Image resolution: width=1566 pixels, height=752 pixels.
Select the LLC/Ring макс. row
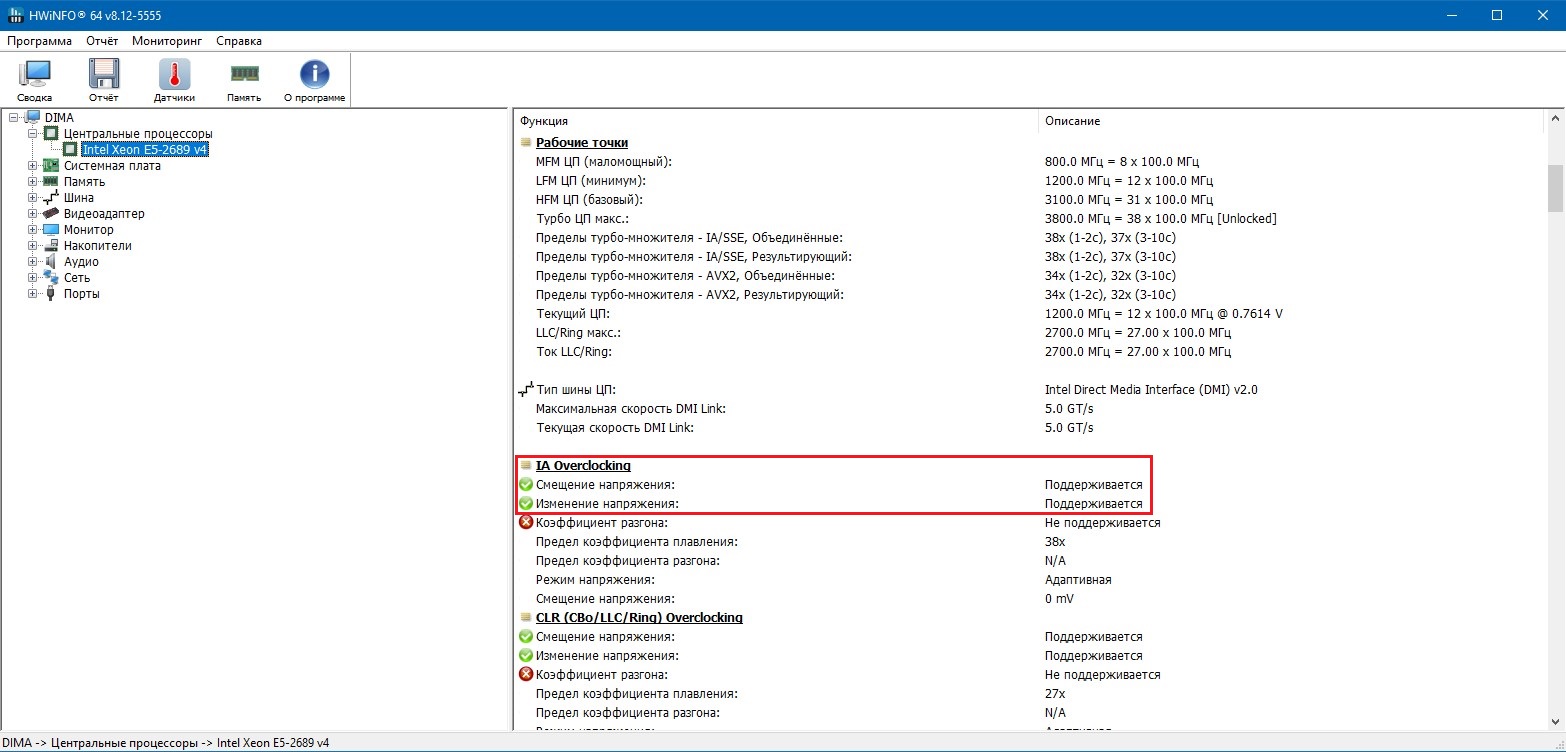tap(1030, 333)
